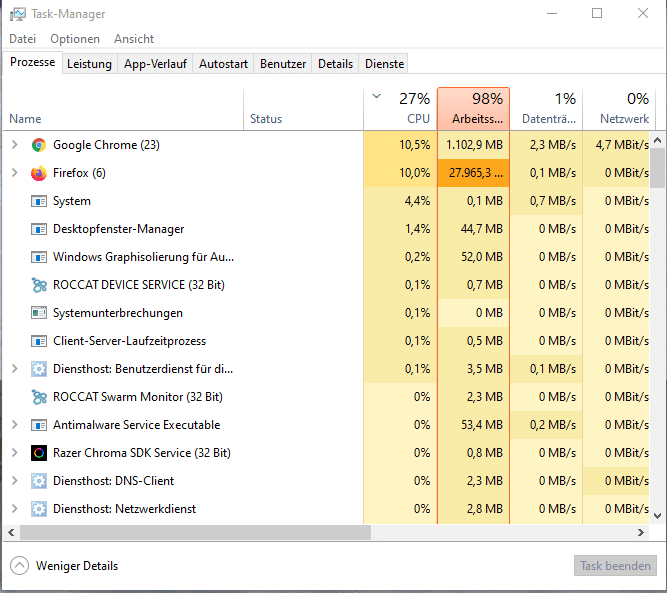Open the Autostart tab
667x593 pixels.
[x=223, y=64]
